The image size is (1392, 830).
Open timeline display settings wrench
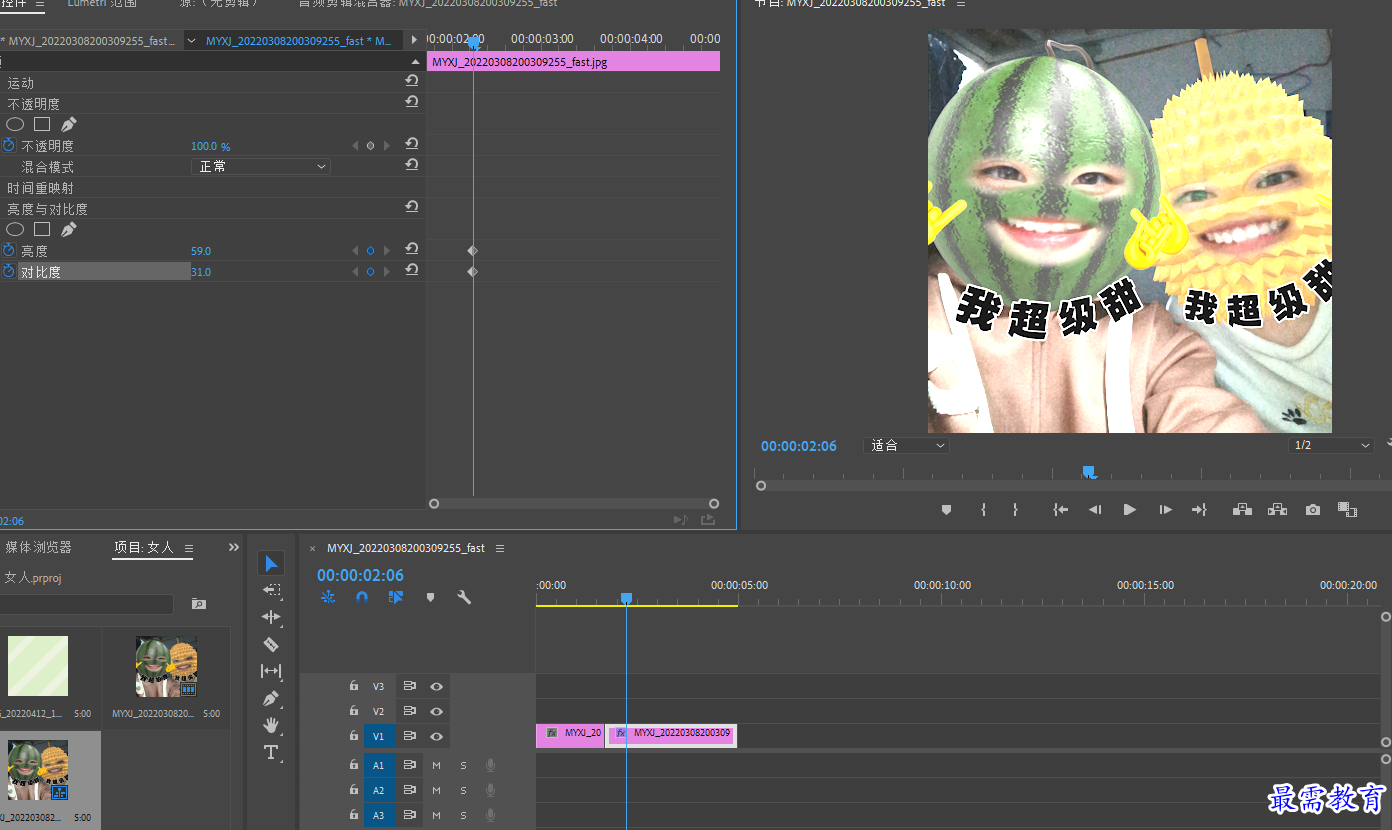click(x=464, y=597)
